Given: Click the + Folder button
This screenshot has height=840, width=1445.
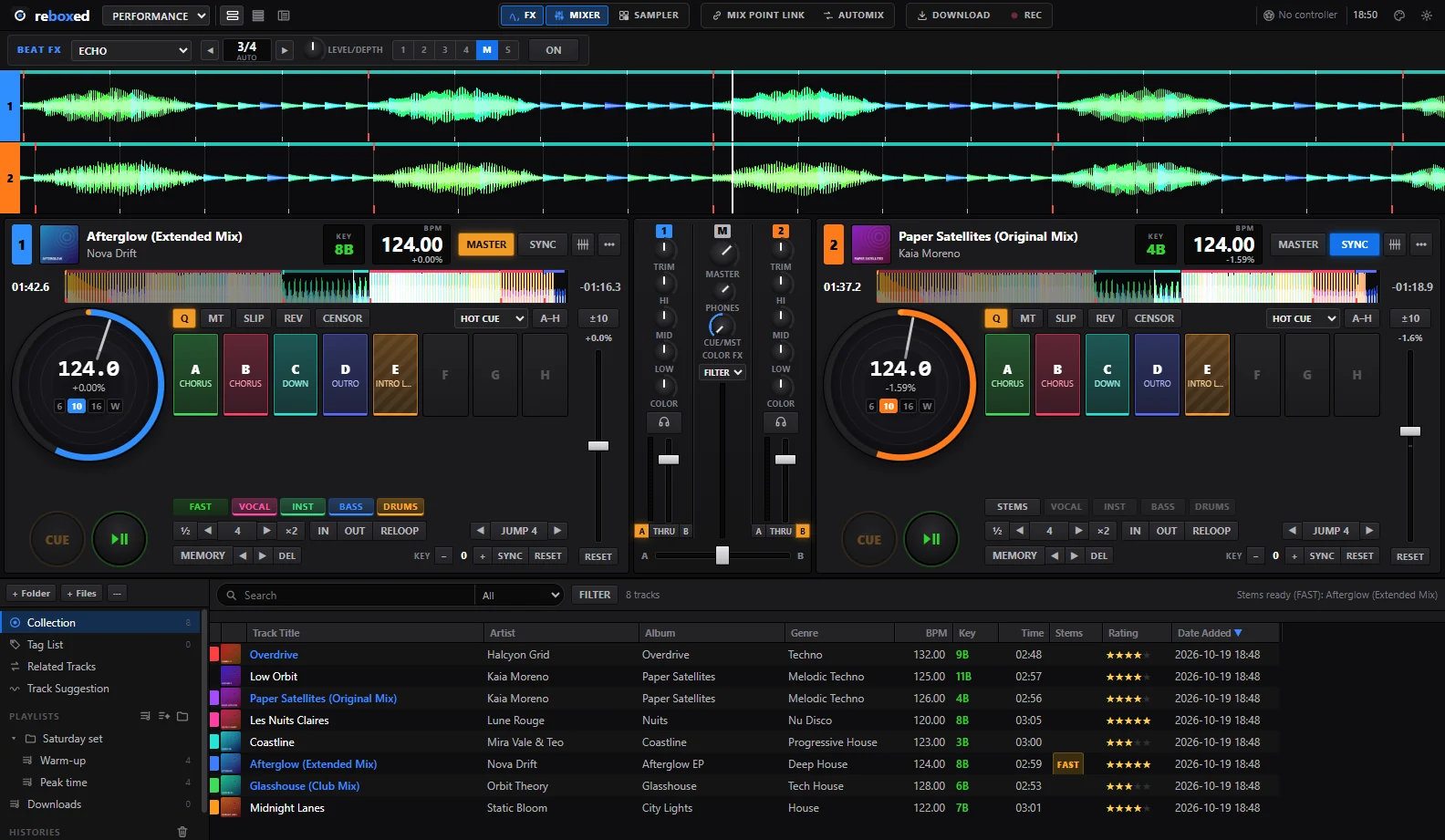Looking at the screenshot, I should (x=31, y=593).
